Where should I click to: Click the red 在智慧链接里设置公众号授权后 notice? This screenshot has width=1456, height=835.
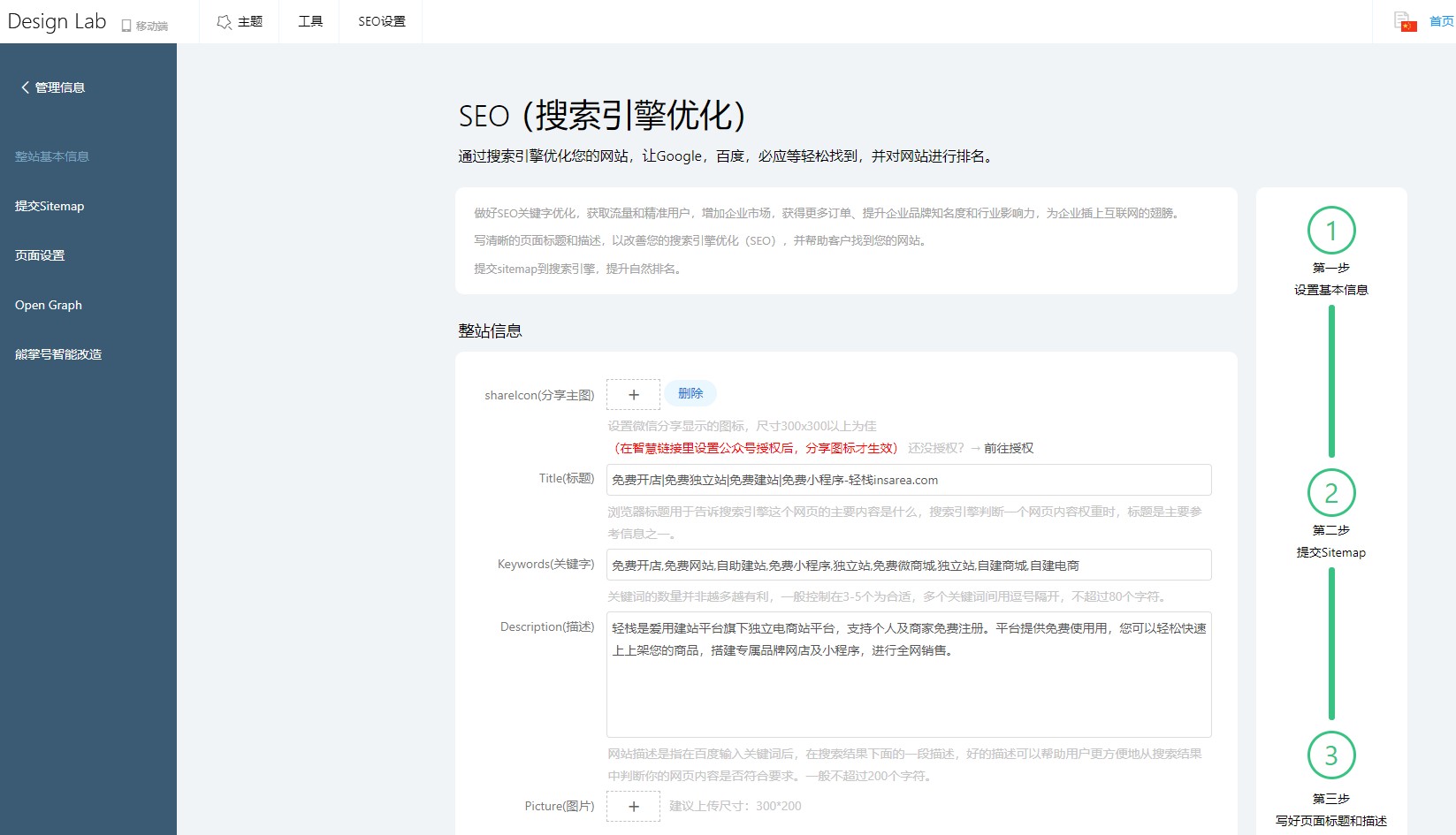click(756, 448)
